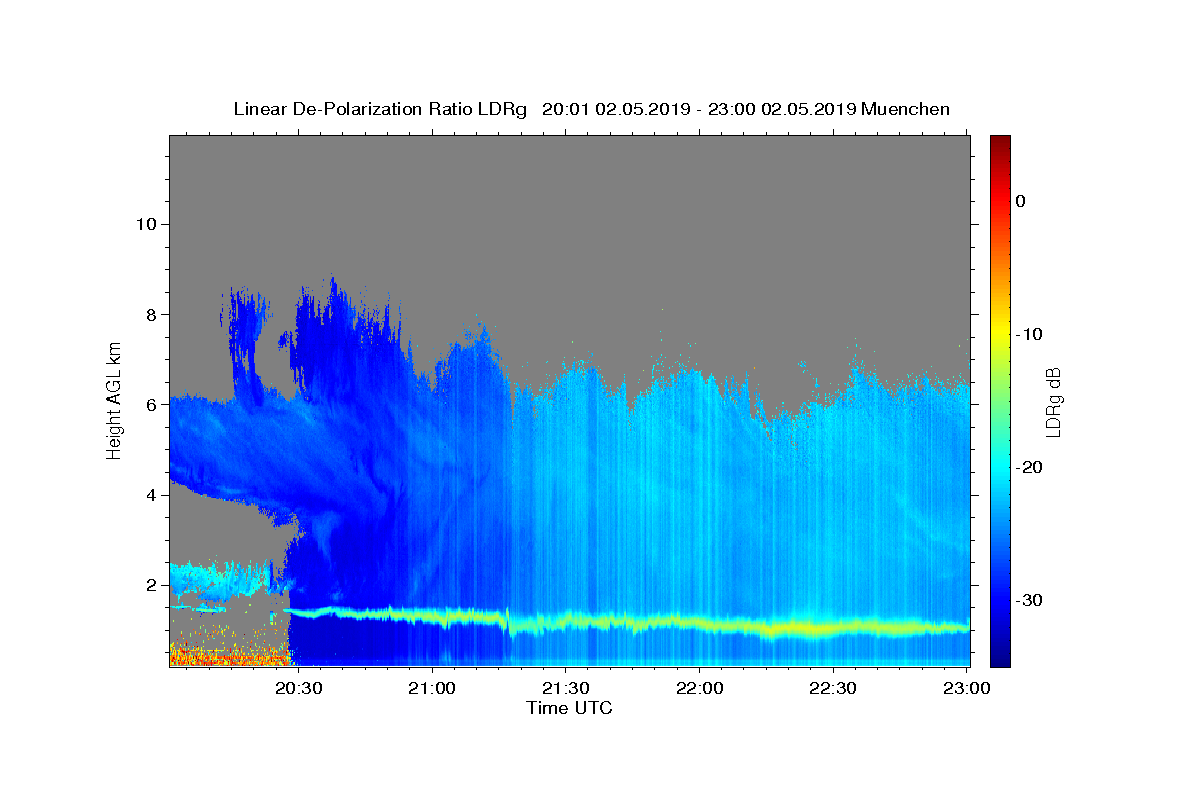Click the height tick label 4
Image resolution: width=1200 pixels, height=800 pixels.
click(150, 495)
